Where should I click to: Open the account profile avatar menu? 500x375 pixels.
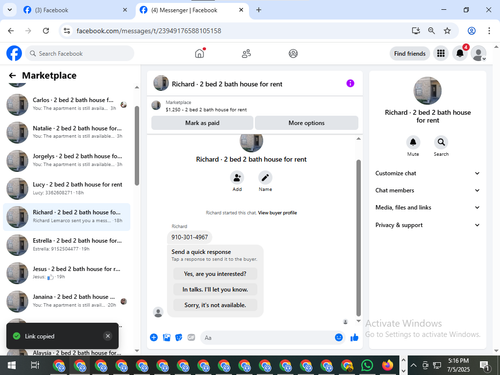tap(479, 53)
